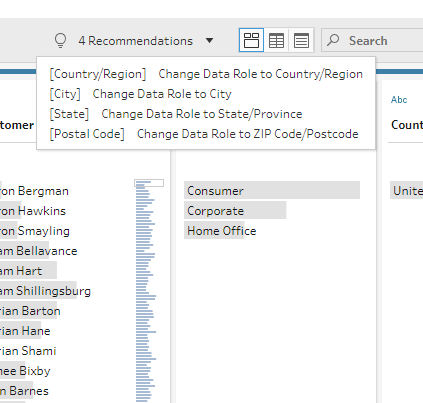Collapse the 4 Recommendations dropdown arrow
Viewport: 423px width, 403px height.
pos(209,41)
